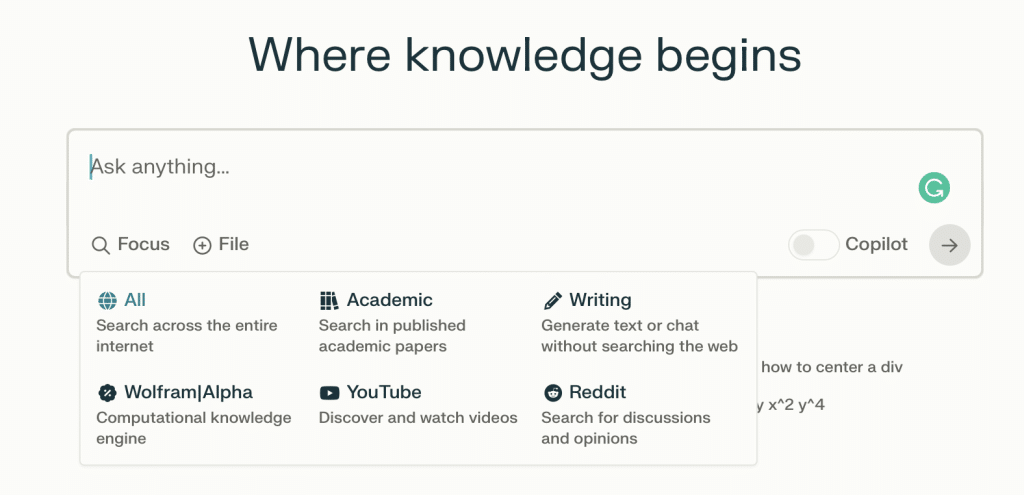Select the Reddit focus label
This screenshot has height=495, width=1024.
coord(598,392)
